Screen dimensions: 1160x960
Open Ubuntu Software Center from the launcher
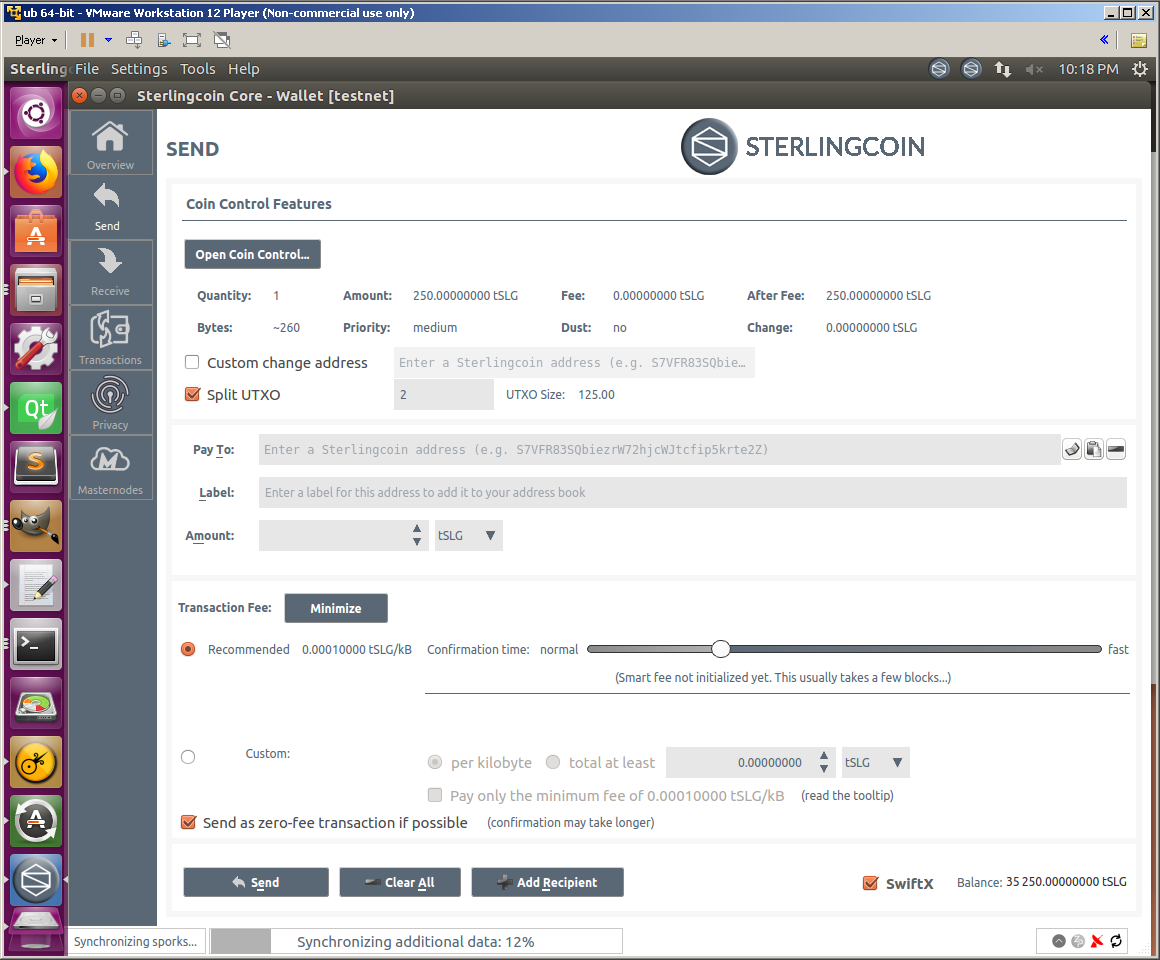tap(36, 231)
